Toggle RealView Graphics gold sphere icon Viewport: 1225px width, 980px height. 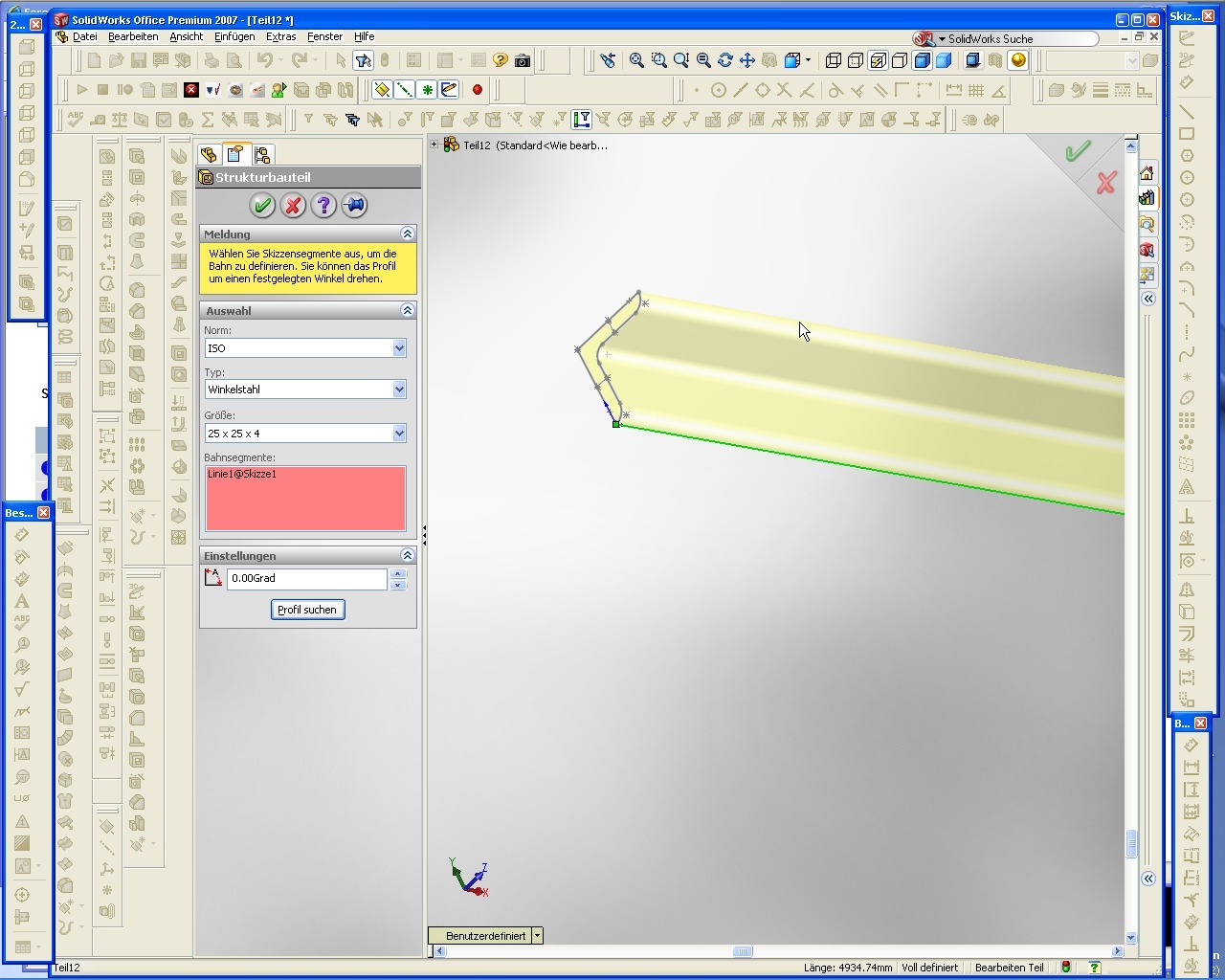[x=1018, y=60]
